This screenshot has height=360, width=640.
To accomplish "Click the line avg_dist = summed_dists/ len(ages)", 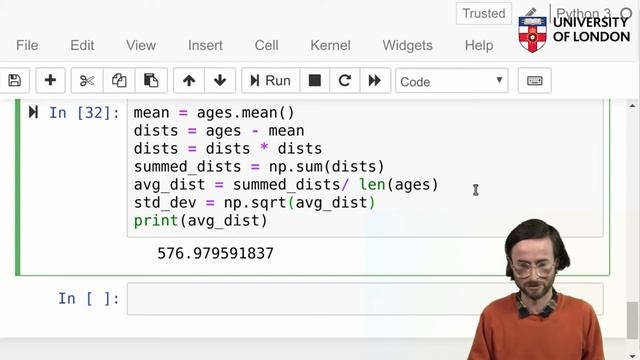I will [286, 185].
